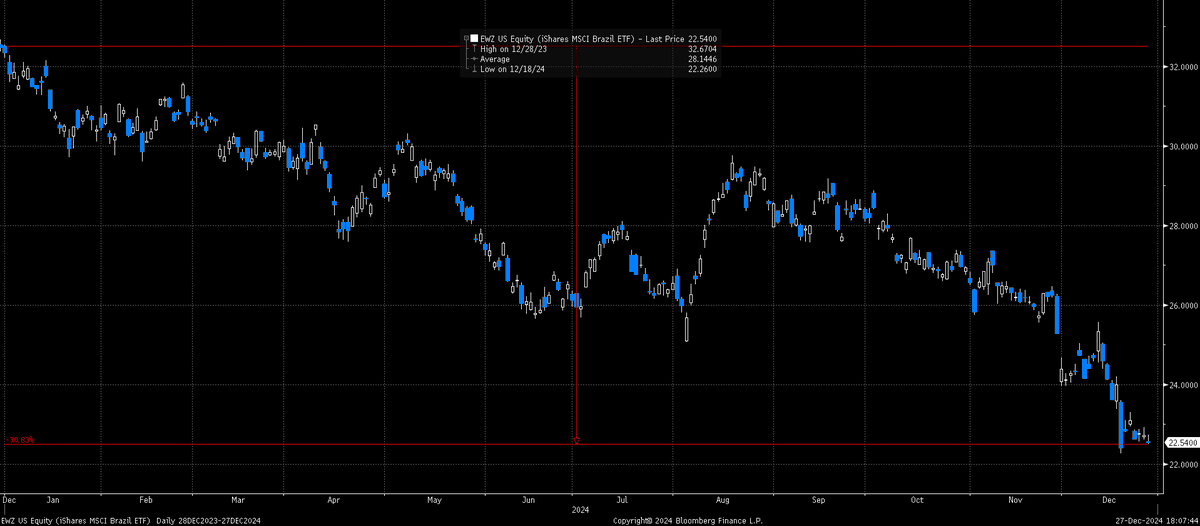Click the 28.0000 y-axis label
The image size is (1200, 526).
point(1183,226)
